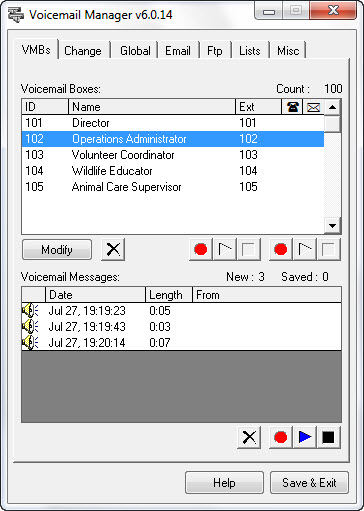Open the Lists tab
The image size is (364, 511).
pyautogui.click(x=250, y=51)
